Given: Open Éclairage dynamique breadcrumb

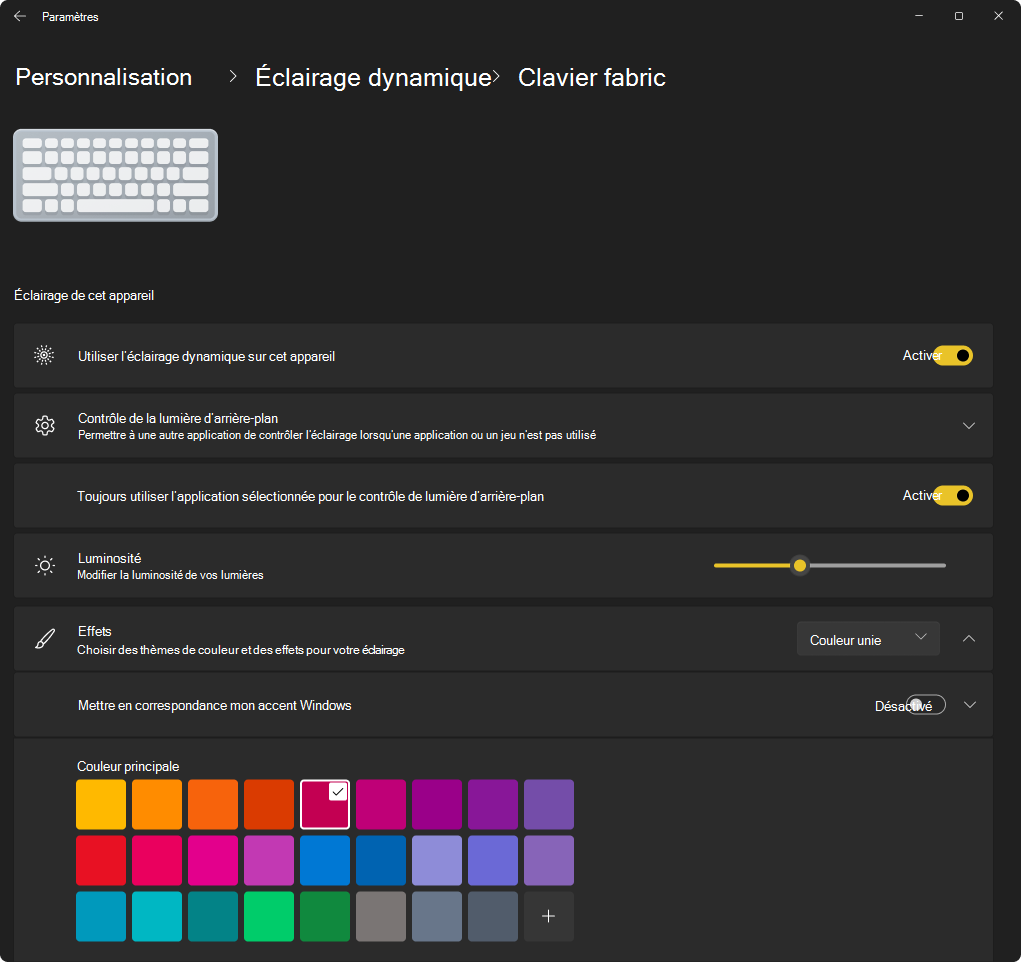Looking at the screenshot, I should point(373,77).
